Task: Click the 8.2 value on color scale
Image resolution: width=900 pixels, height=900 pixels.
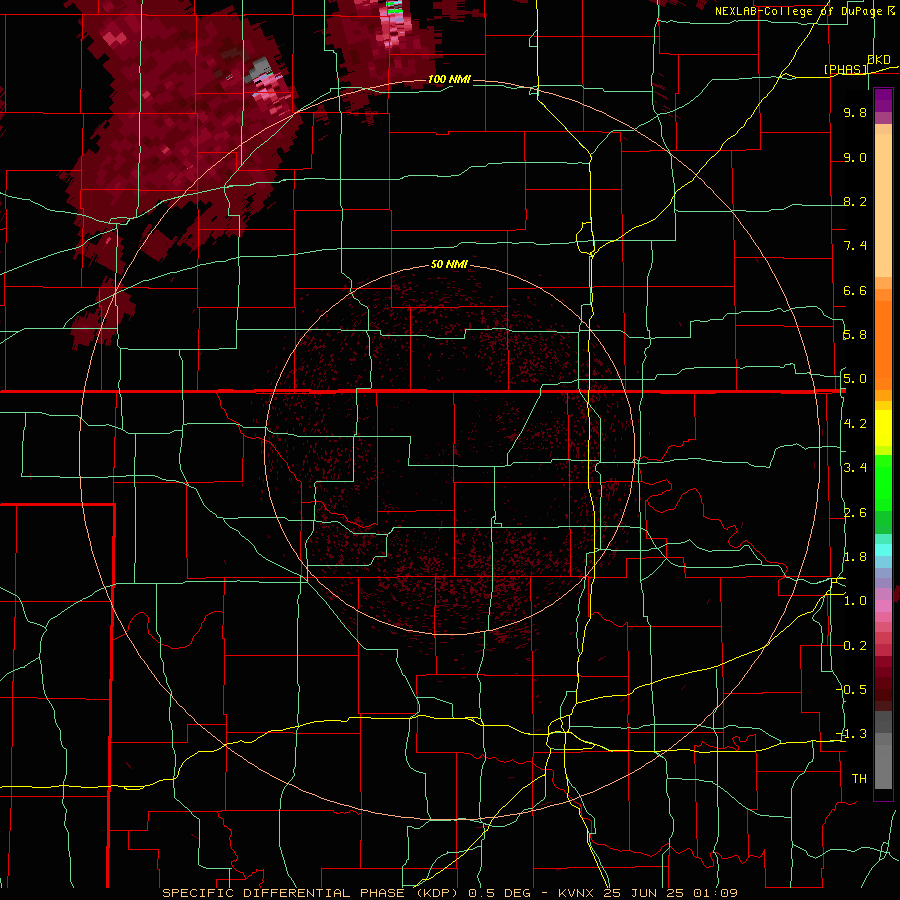Action: (x=855, y=201)
